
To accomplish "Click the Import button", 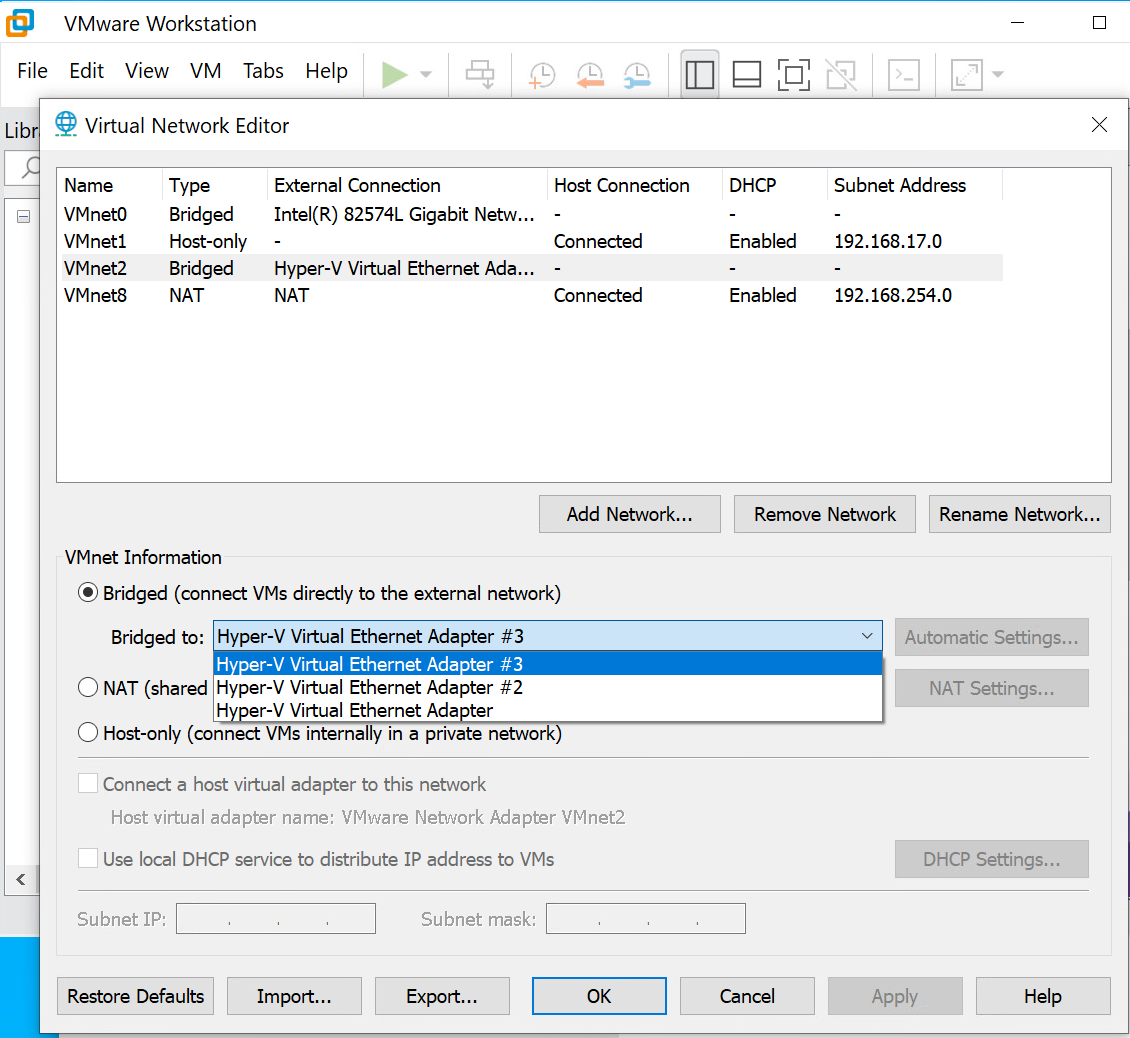I will click(x=294, y=996).
